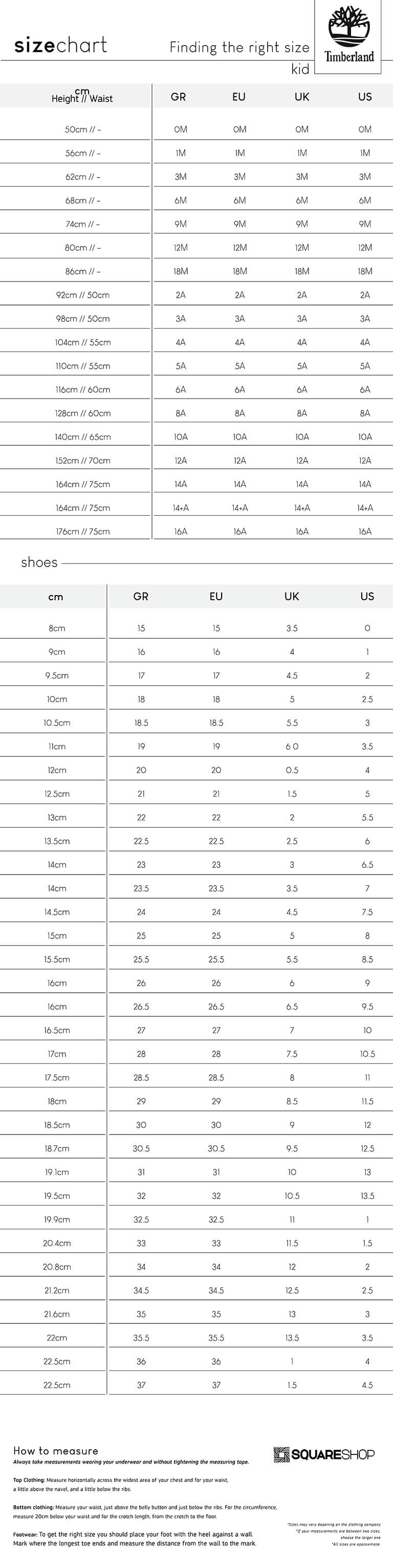Select the '20.4cm' shoe row label
Viewport: 393px width, 1568px height.
click(57, 1243)
